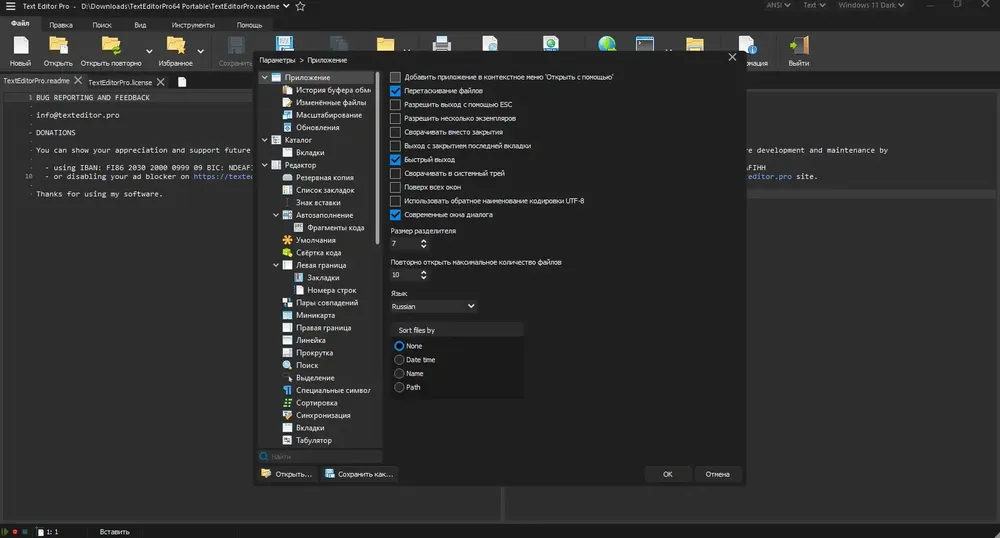This screenshot has width=1000, height=538.
Task: Increase Размер разделителя spinner value
Action: point(423,241)
